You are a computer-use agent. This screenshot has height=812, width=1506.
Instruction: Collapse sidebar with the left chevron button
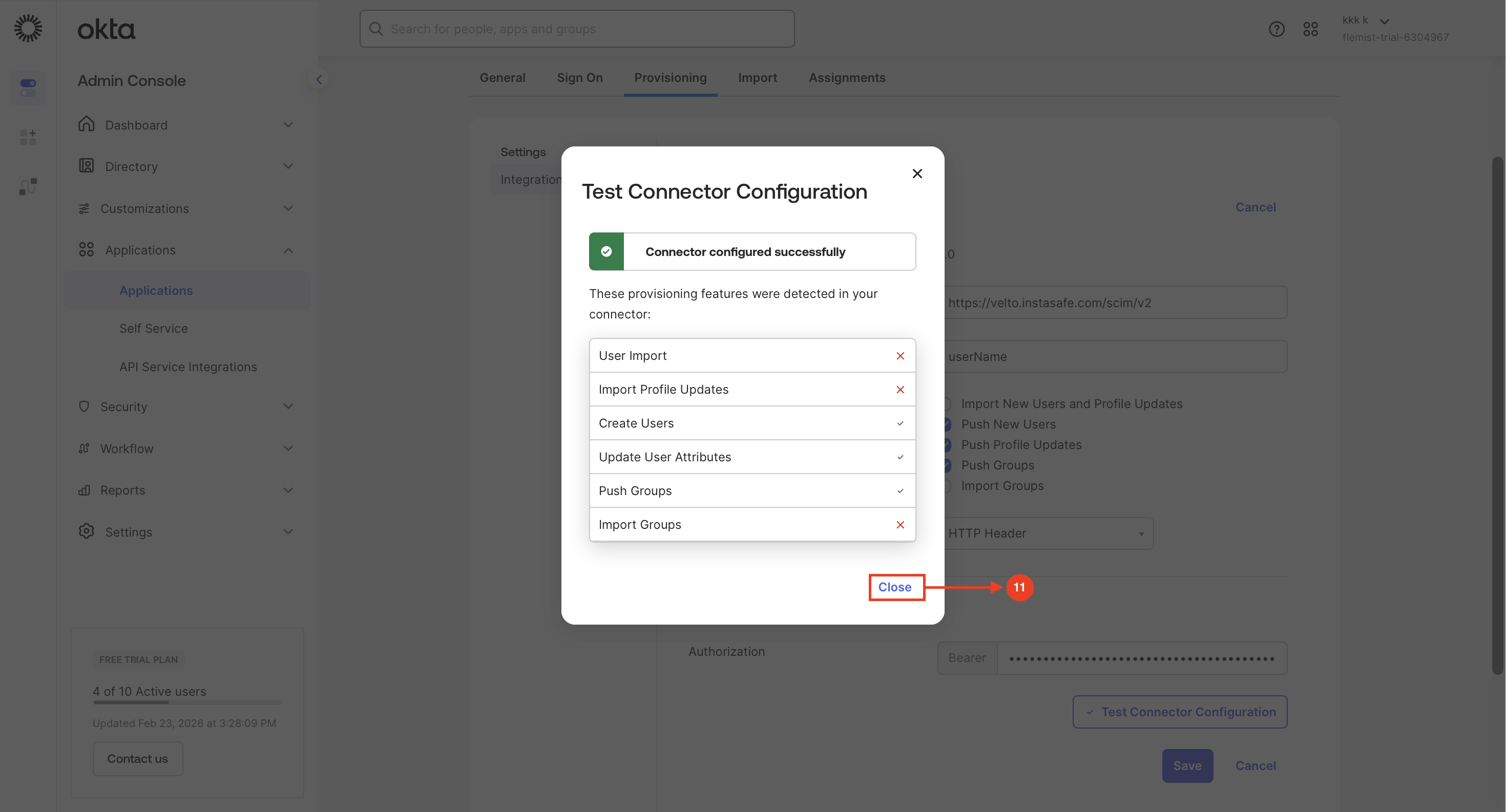pos(319,79)
